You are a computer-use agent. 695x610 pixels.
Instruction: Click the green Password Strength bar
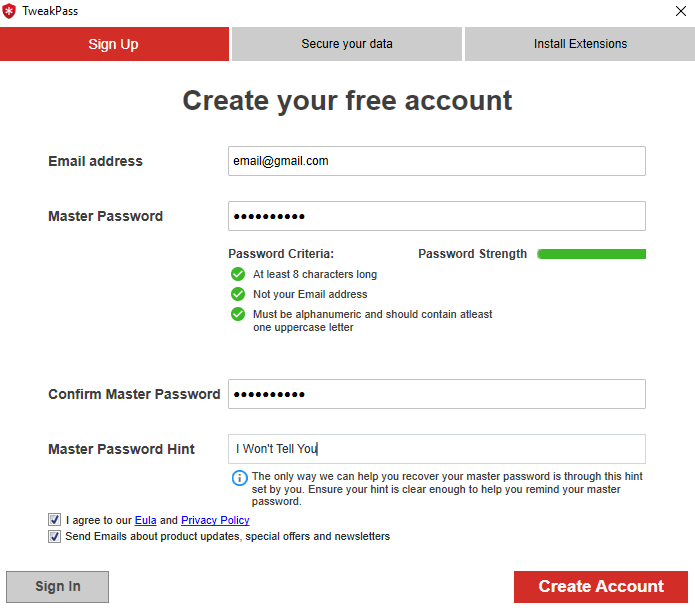(x=591, y=254)
